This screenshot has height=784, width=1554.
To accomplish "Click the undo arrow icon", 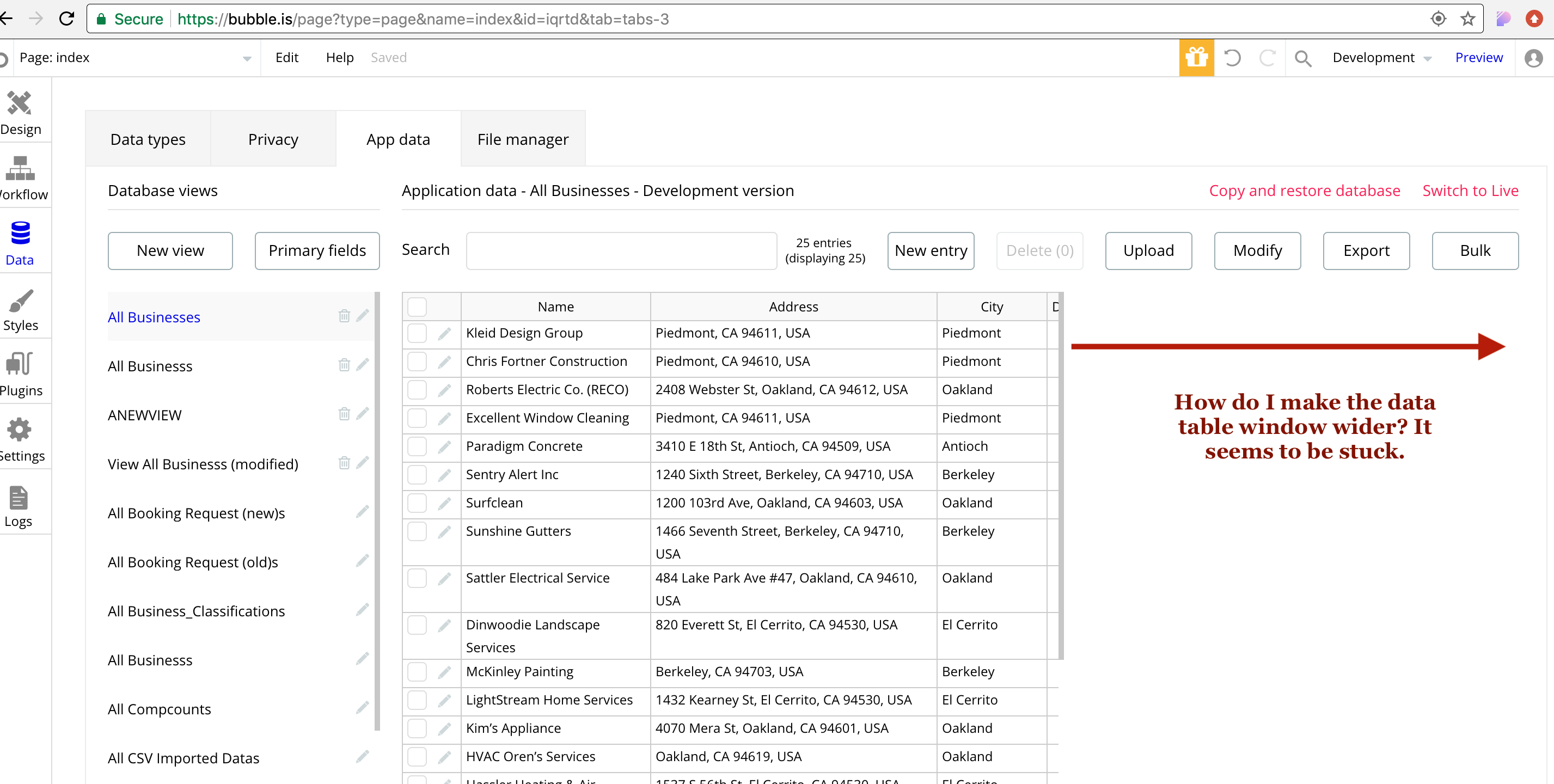I will pyautogui.click(x=1232, y=58).
